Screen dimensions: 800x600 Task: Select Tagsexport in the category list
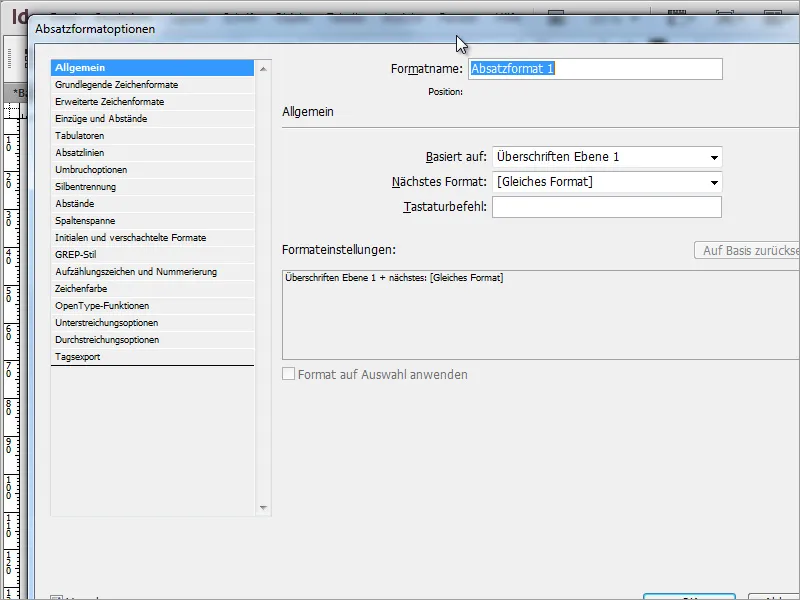click(152, 357)
